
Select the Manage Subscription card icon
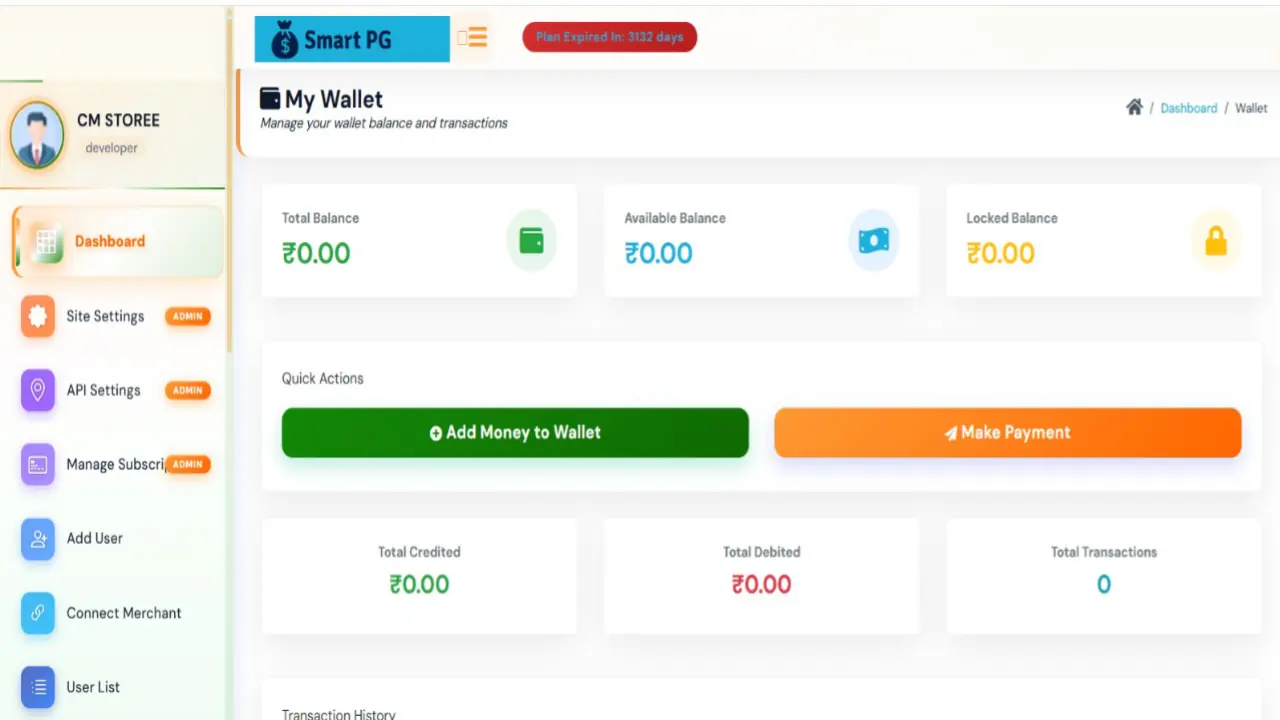click(38, 464)
